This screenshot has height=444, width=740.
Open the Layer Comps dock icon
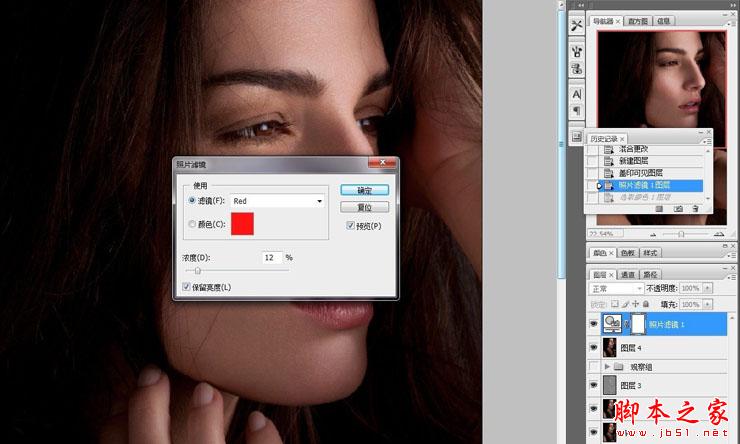pyautogui.click(x=577, y=136)
